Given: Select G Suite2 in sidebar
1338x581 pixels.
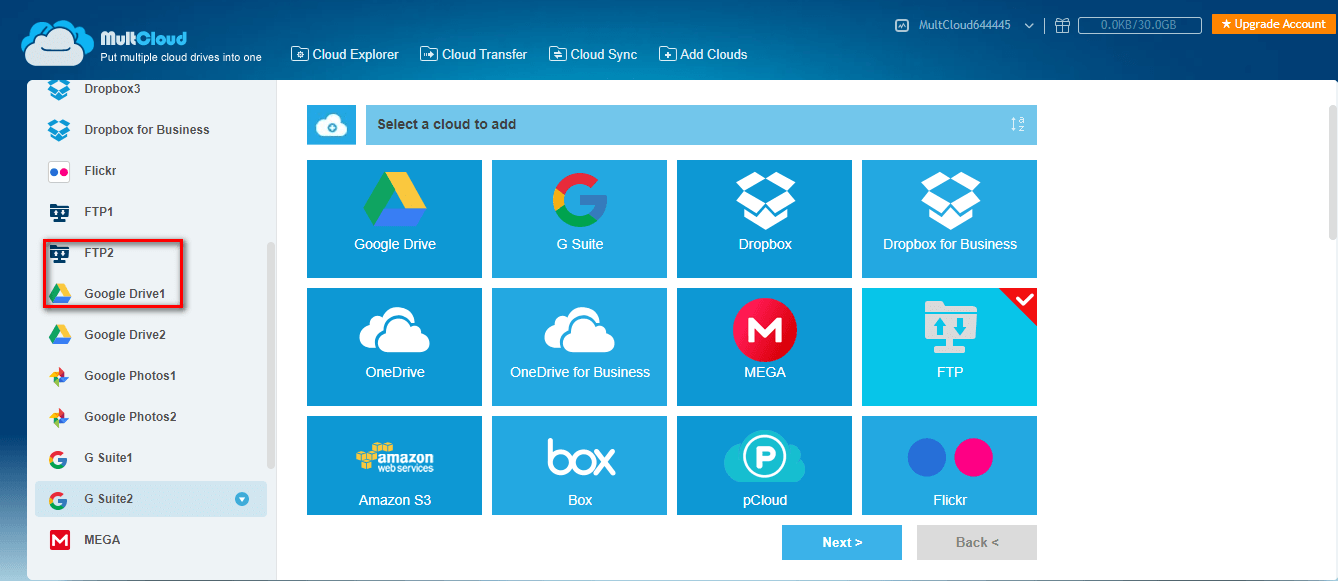Looking at the screenshot, I should pyautogui.click(x=151, y=499).
